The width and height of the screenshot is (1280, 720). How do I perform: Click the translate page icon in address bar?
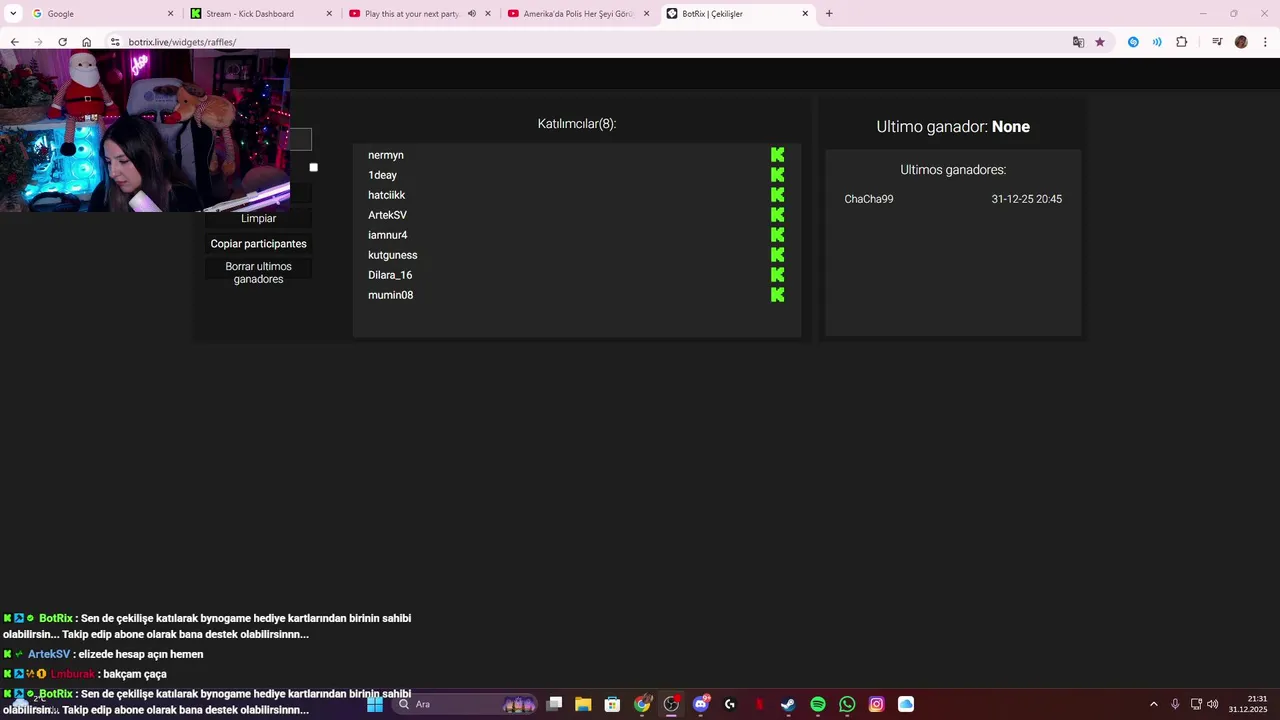[1078, 42]
